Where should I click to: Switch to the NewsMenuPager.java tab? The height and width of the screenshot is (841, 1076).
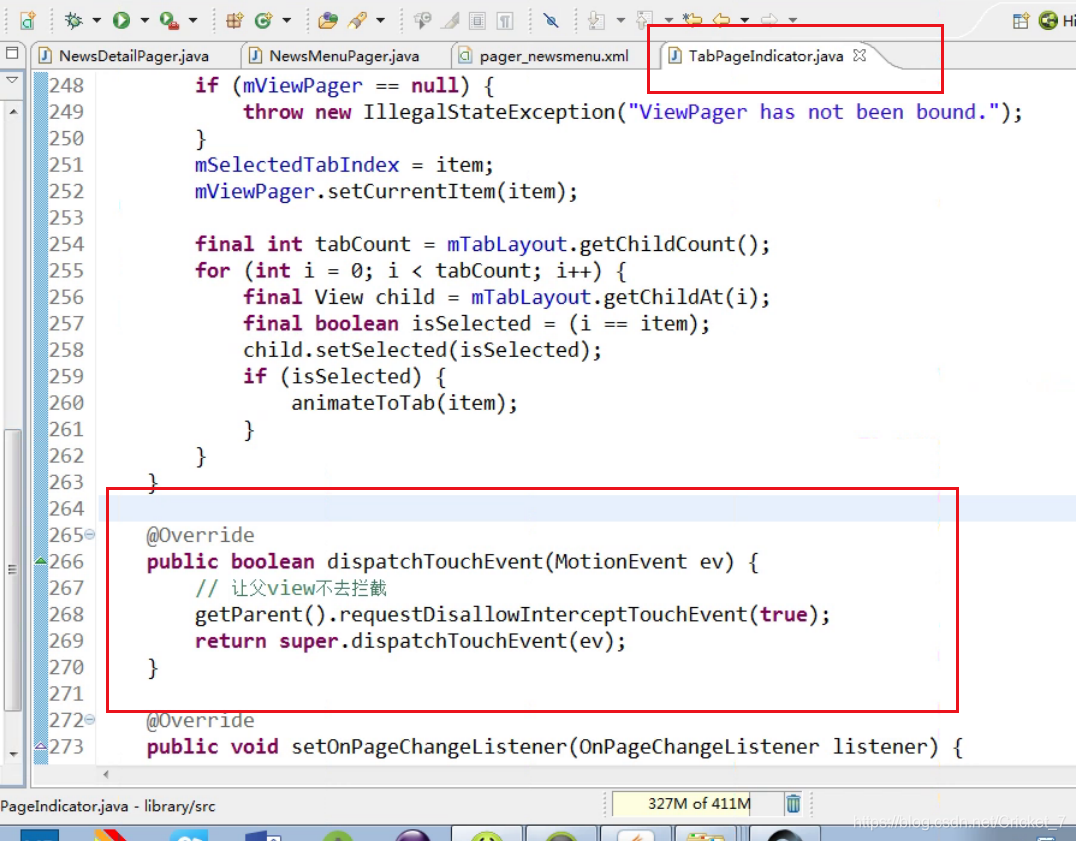click(x=335, y=56)
